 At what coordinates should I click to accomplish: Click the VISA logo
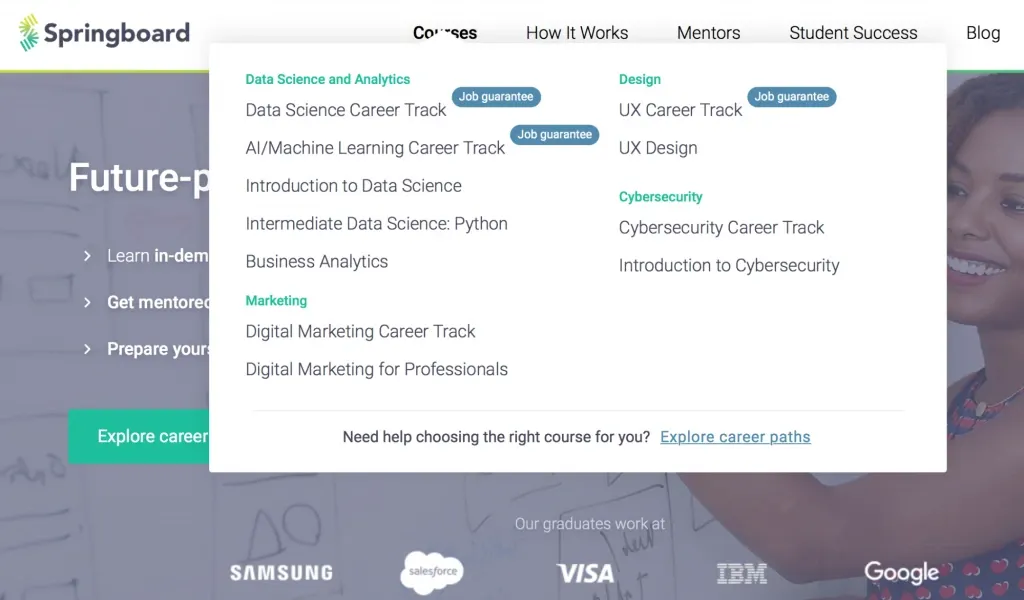(x=585, y=573)
